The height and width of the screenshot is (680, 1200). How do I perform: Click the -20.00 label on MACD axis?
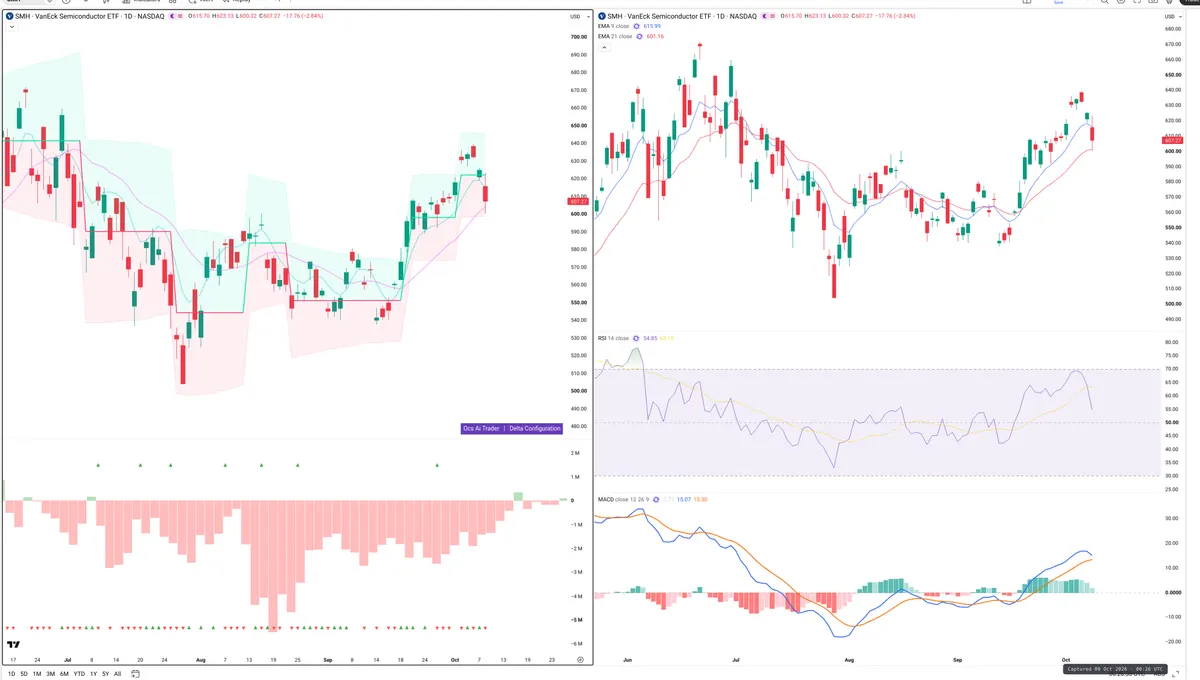1172,641
